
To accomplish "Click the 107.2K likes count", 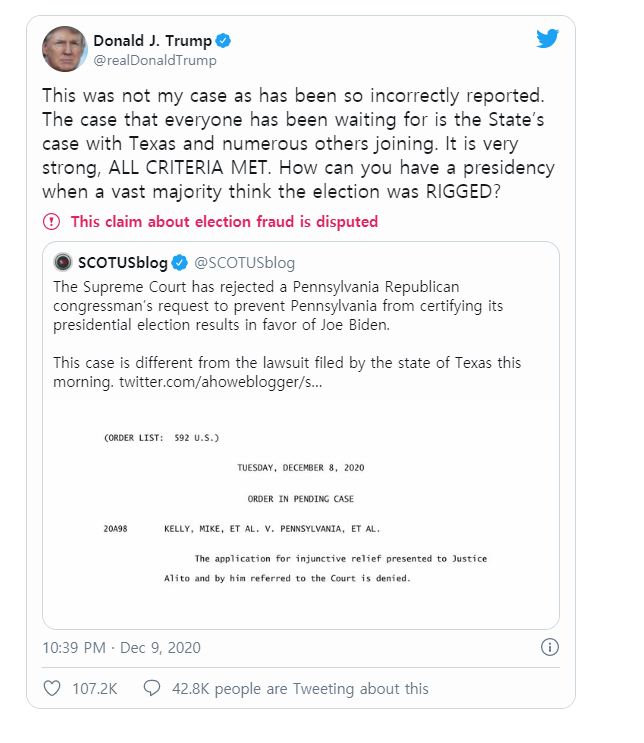I will click(x=95, y=689).
